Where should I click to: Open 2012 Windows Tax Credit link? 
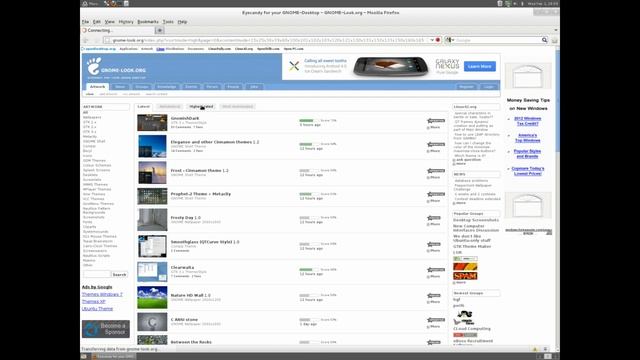[527, 121]
